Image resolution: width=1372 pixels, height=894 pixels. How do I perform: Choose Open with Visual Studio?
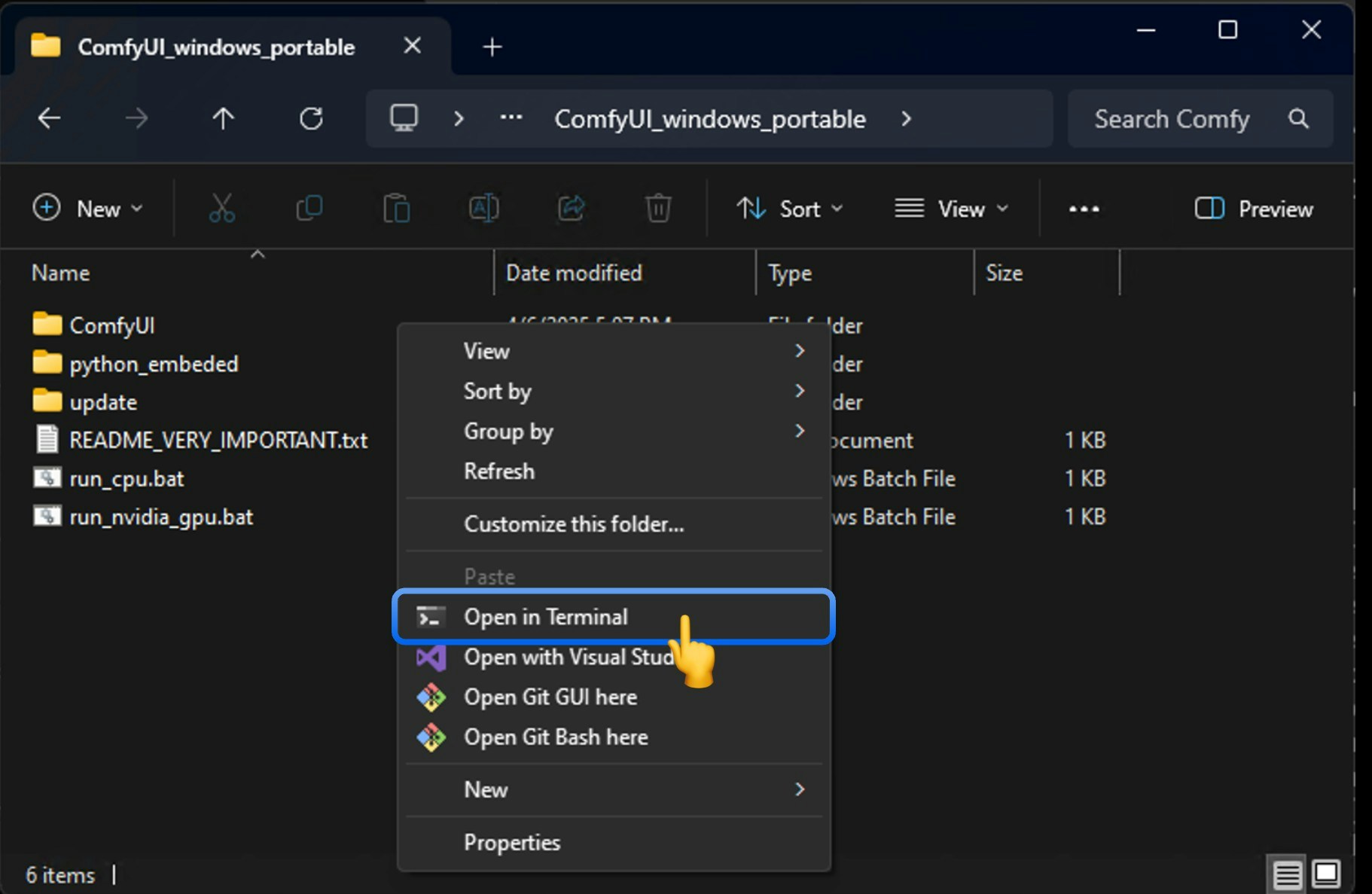(614, 658)
